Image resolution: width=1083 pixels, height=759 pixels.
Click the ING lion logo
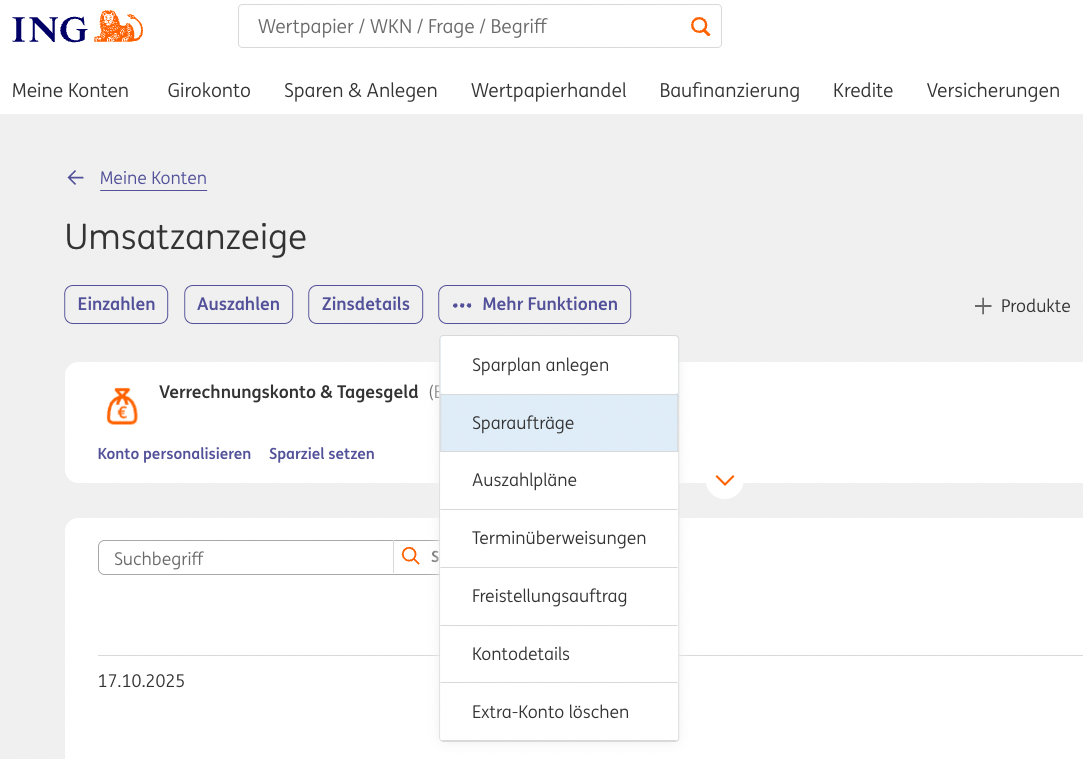click(x=118, y=28)
